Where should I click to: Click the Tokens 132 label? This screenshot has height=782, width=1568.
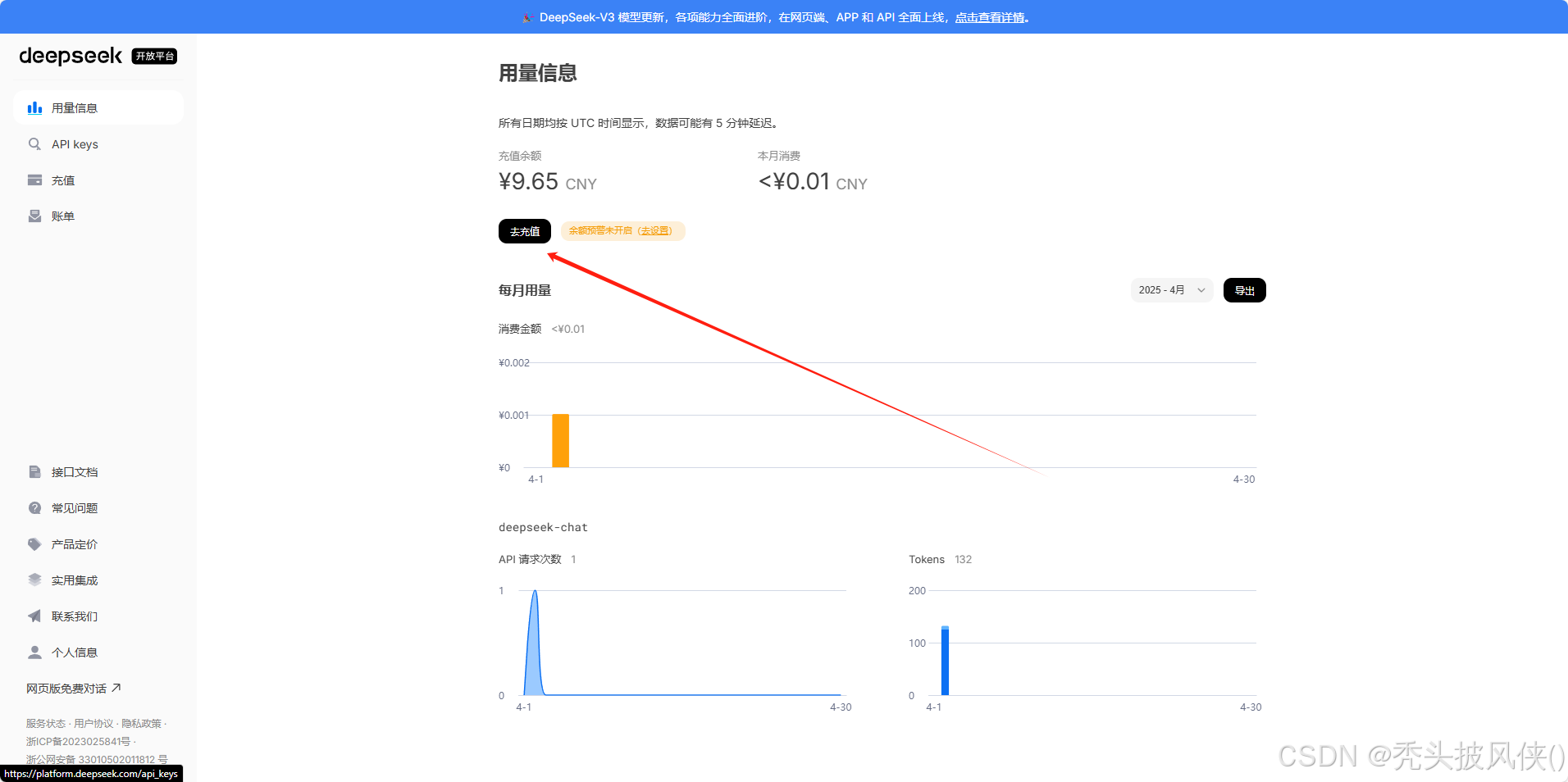pyautogui.click(x=940, y=559)
